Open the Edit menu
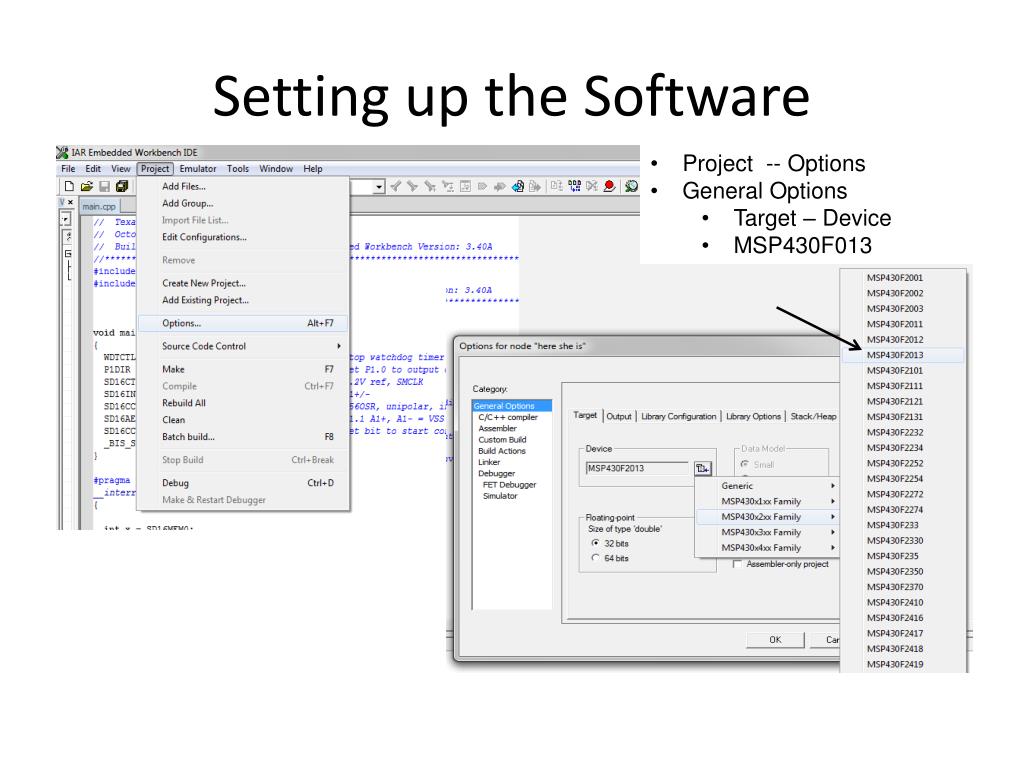 click(93, 168)
